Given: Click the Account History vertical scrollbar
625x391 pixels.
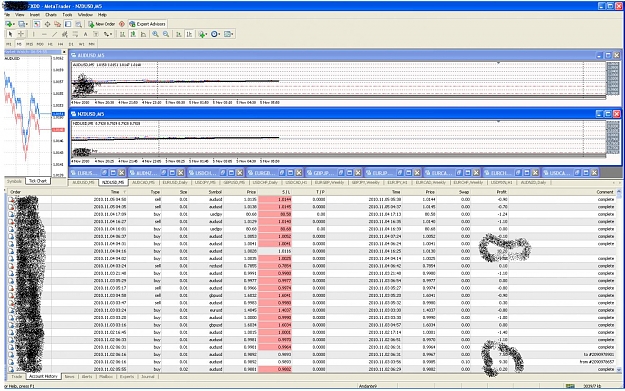Looking at the screenshot, I should tap(619, 281).
